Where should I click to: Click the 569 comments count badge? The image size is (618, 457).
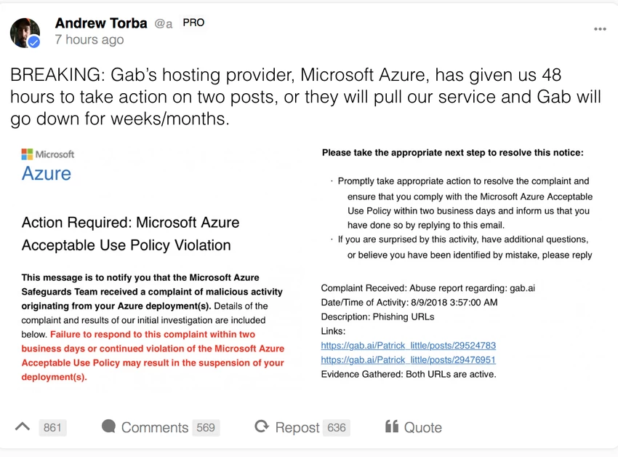(x=206, y=428)
